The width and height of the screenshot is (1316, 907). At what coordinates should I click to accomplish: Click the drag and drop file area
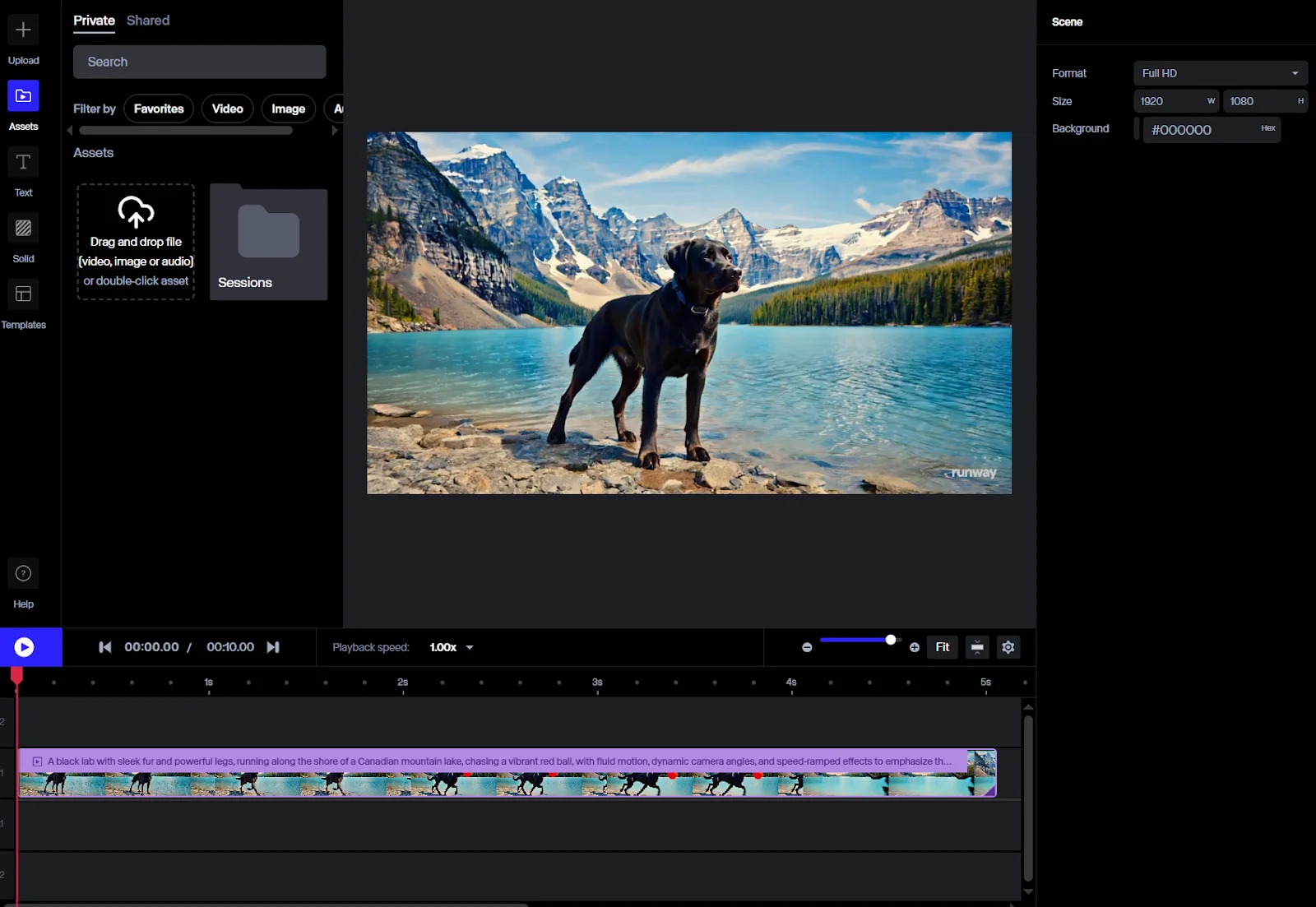(136, 242)
